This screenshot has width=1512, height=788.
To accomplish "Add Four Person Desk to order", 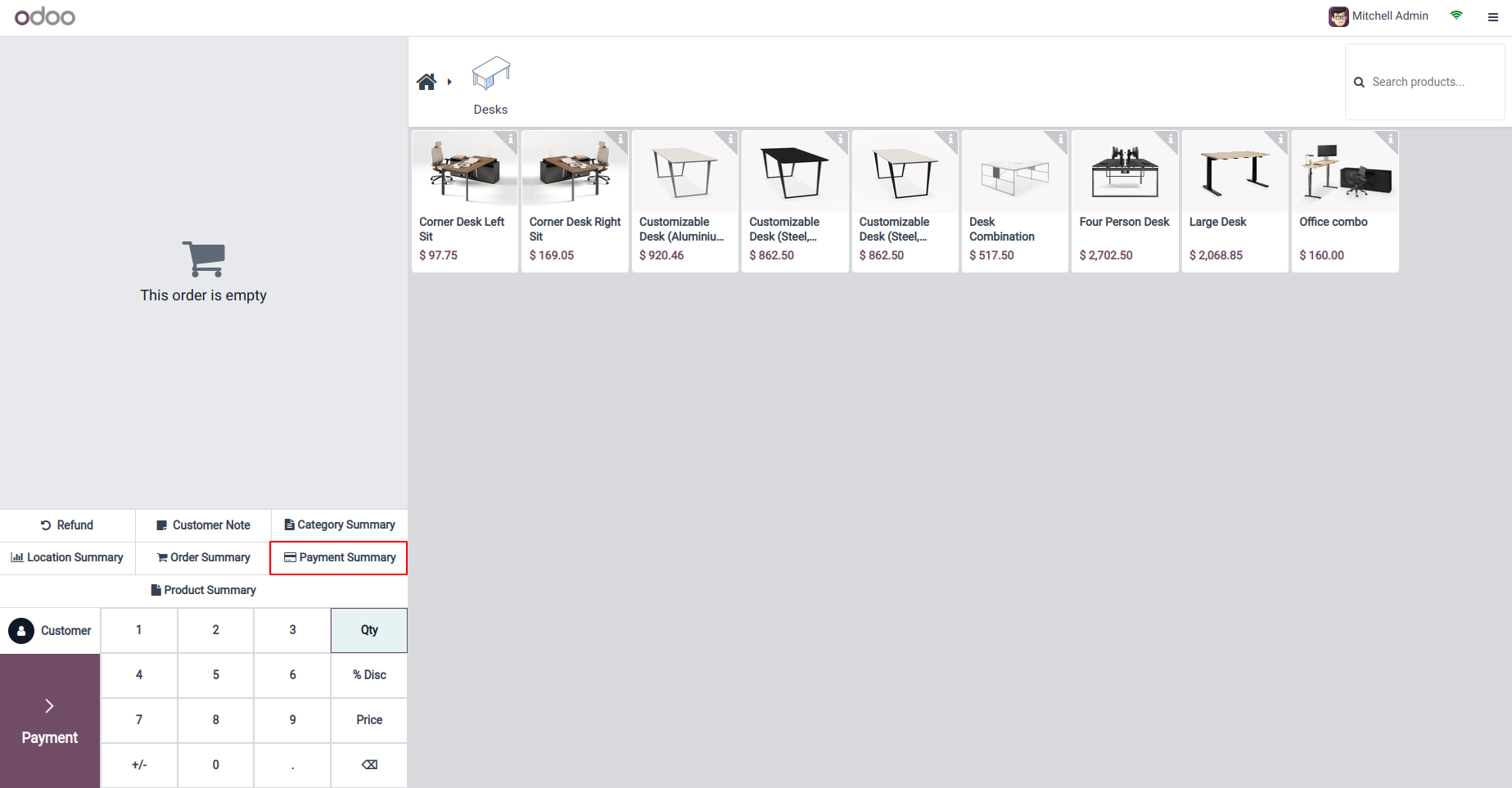I will tap(1125, 201).
